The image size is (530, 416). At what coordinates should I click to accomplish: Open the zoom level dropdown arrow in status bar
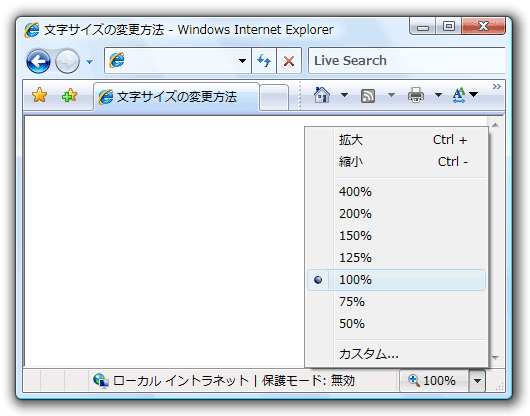coord(477,381)
